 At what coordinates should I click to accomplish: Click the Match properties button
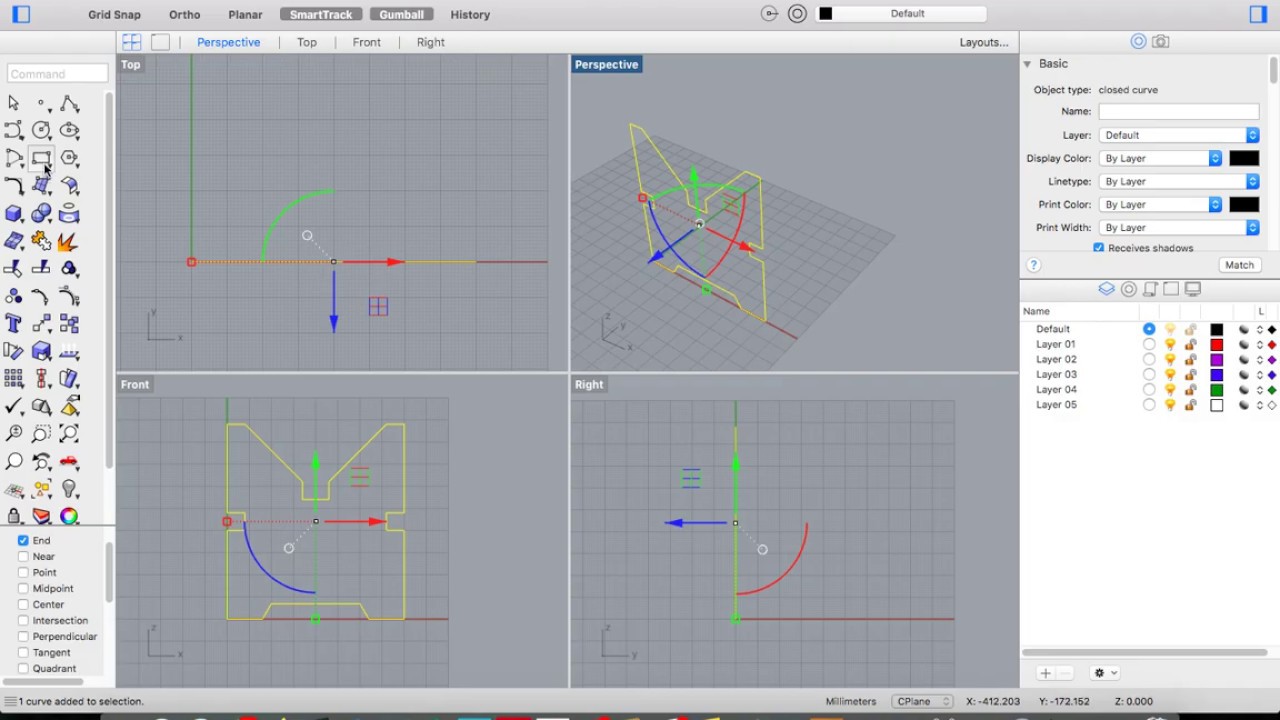1239,265
